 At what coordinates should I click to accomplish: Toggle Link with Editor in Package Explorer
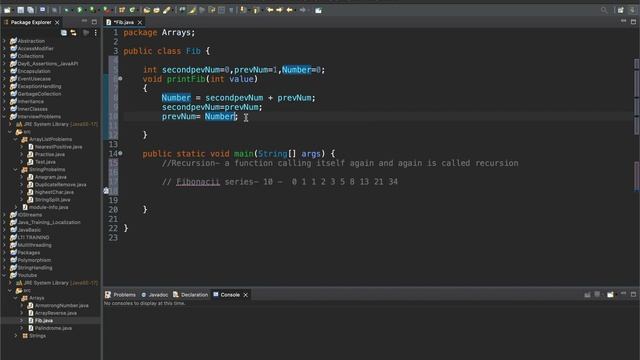point(73,33)
